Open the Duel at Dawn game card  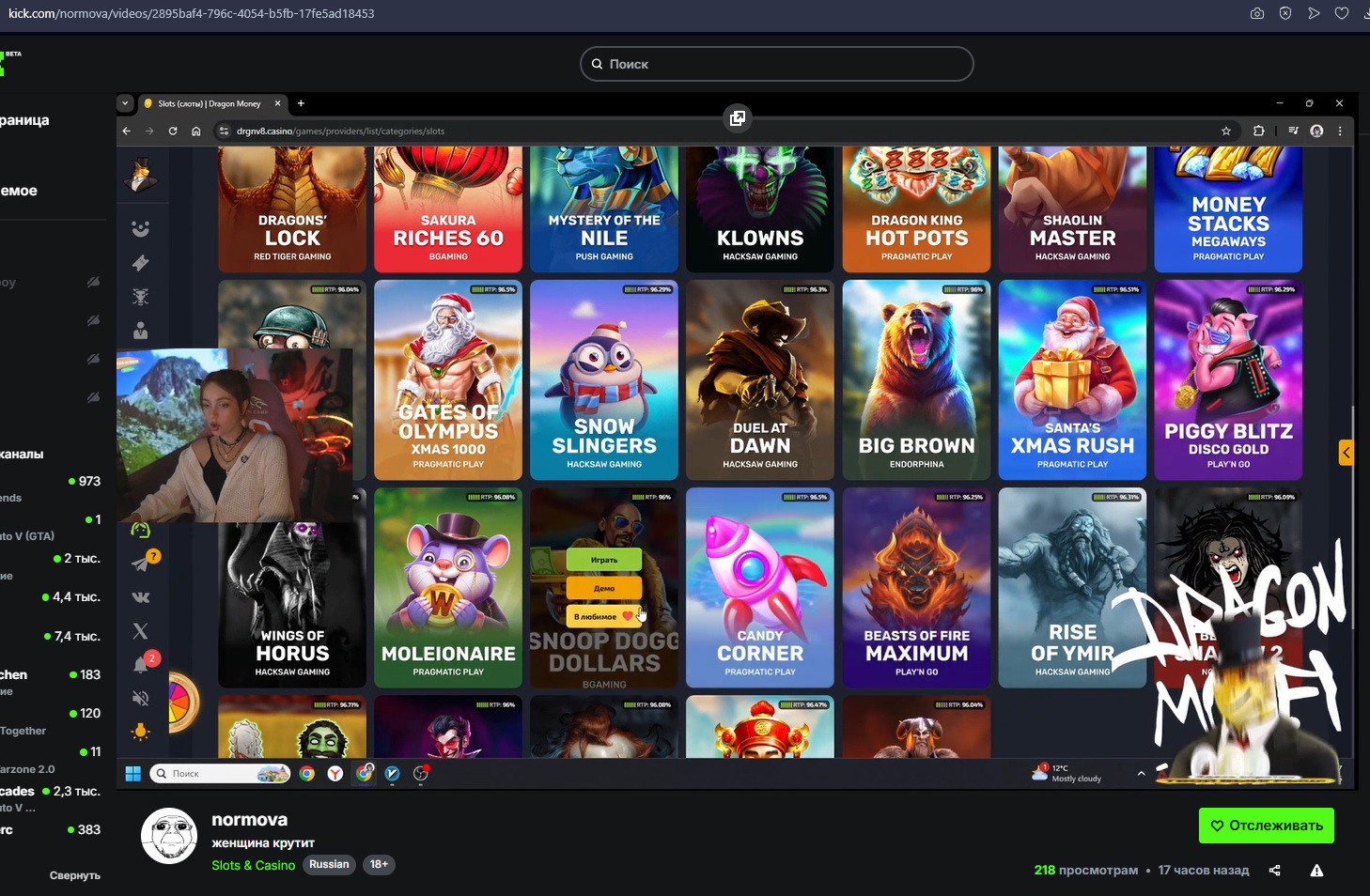click(x=760, y=379)
